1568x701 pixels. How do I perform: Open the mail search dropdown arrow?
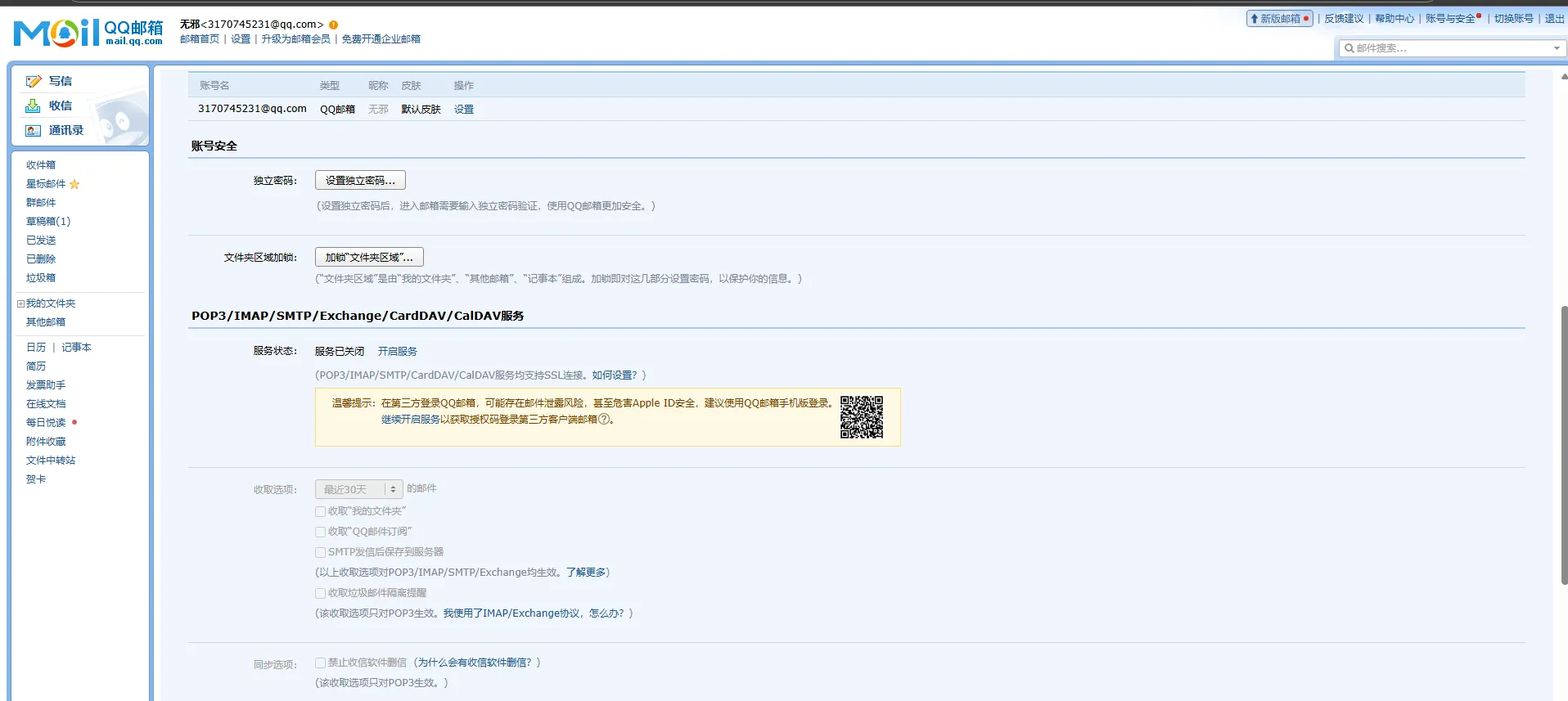coord(1557,48)
